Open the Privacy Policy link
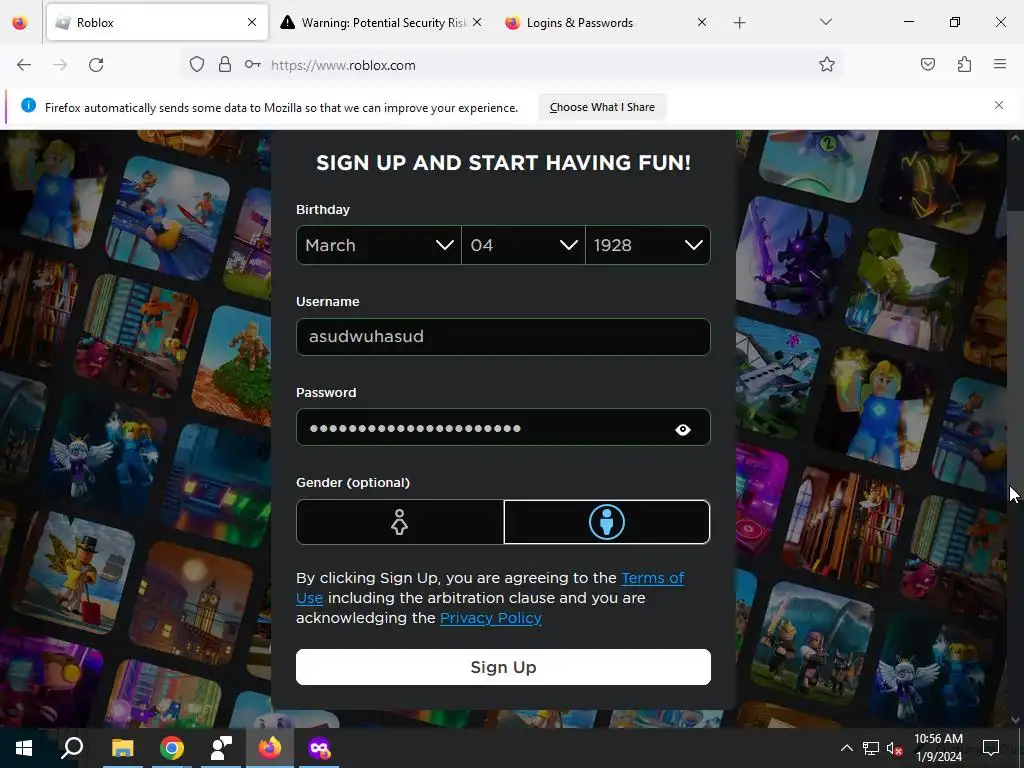 coord(490,618)
